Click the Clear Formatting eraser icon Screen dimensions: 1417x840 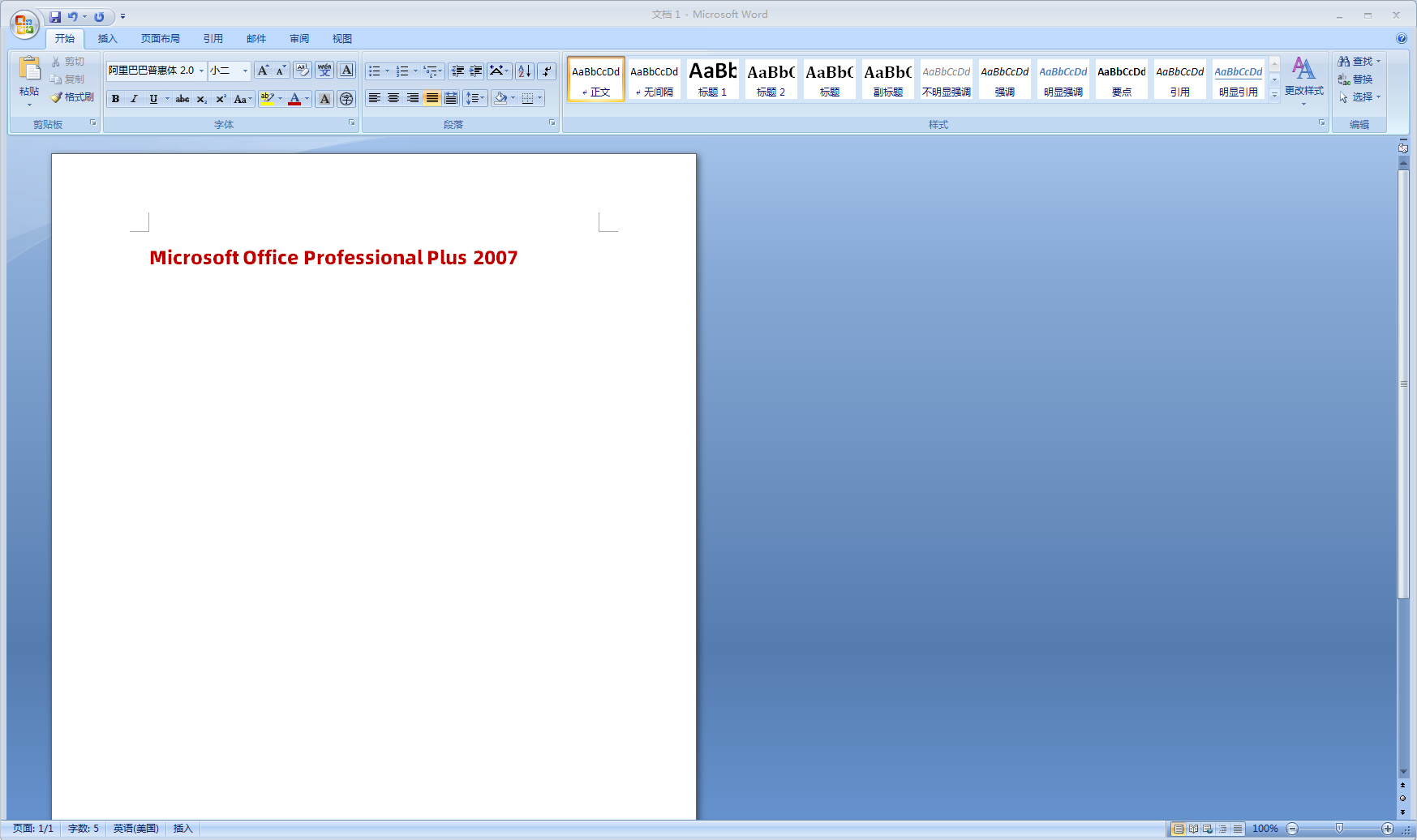tap(303, 71)
